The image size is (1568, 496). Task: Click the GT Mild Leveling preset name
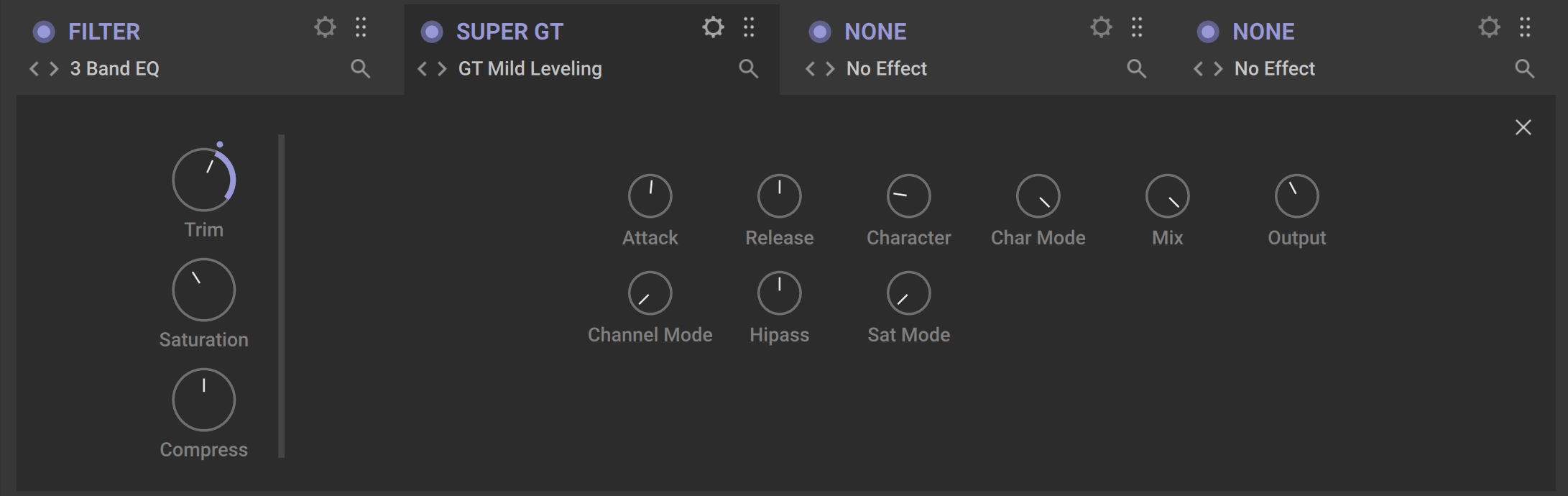pyautogui.click(x=530, y=69)
